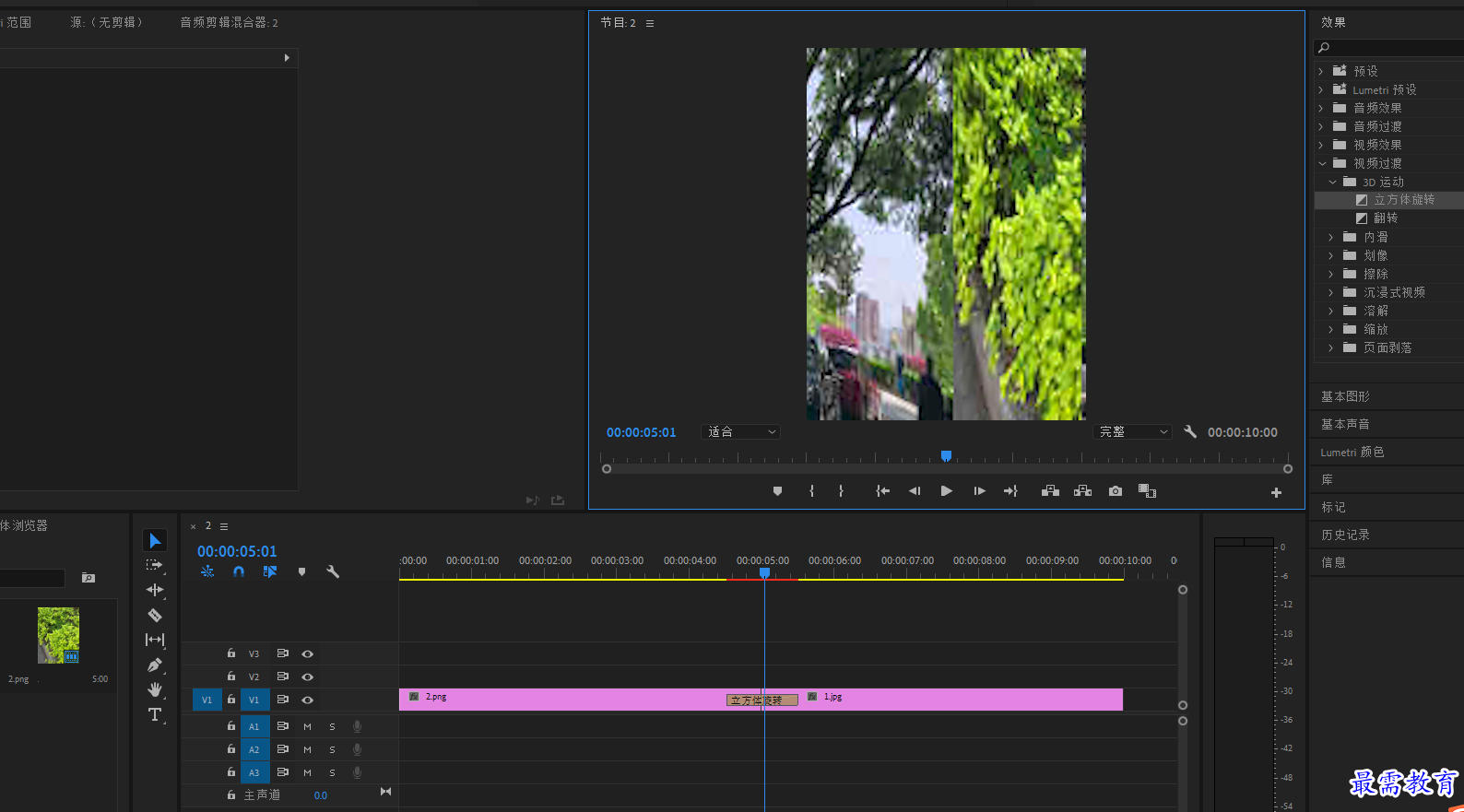Expand the 视频效果 folder
1464x812 pixels.
1321,145
